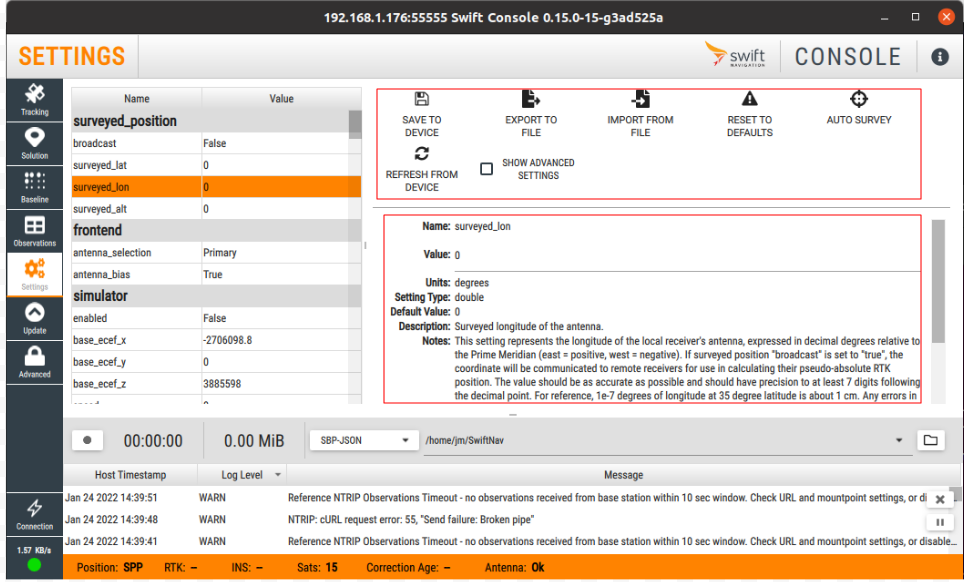This screenshot has height=582, width=964.
Task: Click the setting details panel scrollbar
Action: 938,281
